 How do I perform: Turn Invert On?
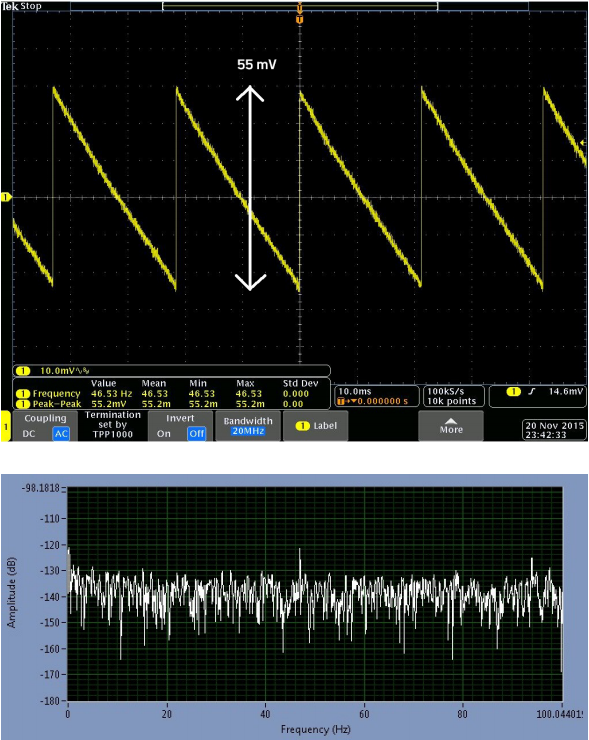click(x=164, y=434)
